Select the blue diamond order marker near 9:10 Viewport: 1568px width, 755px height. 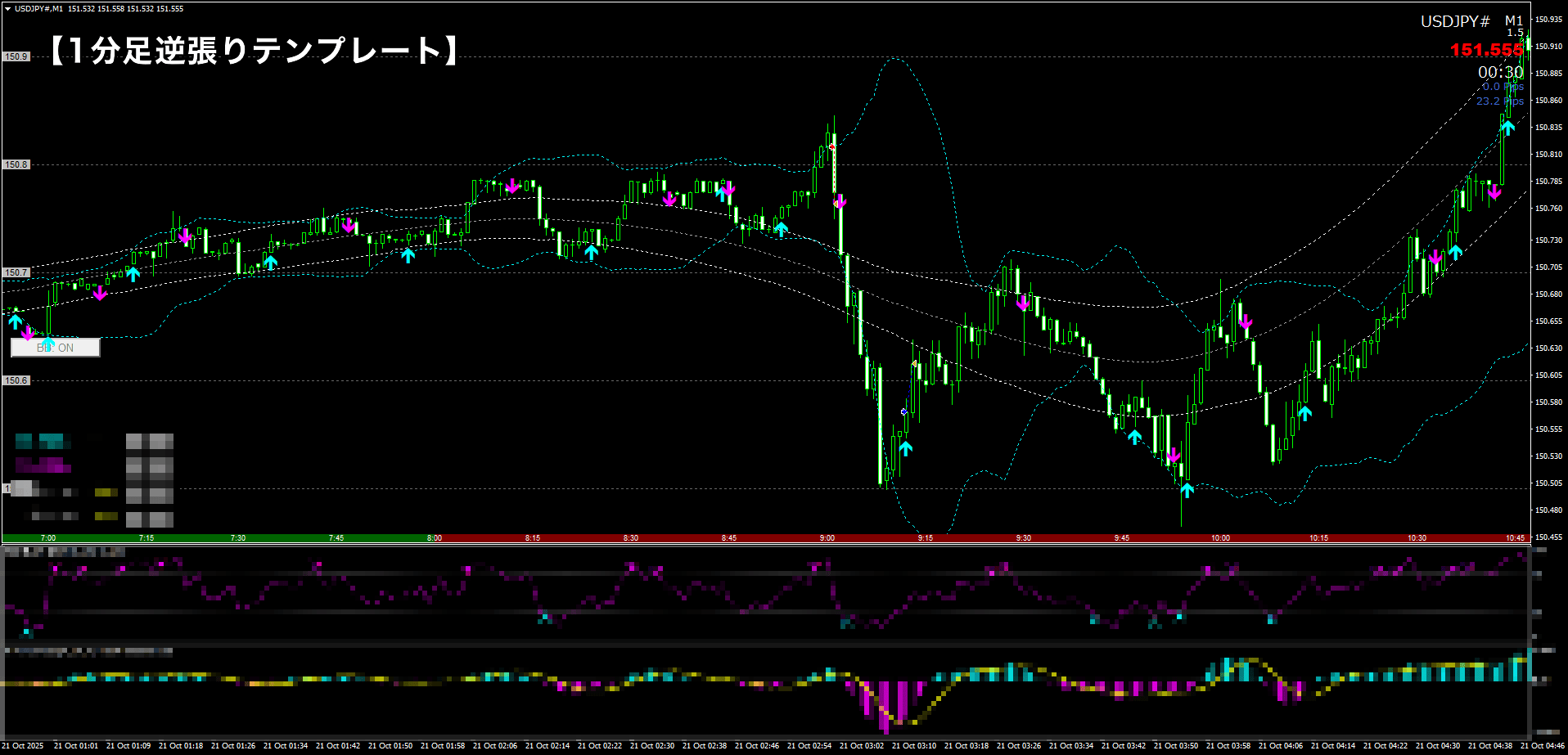point(903,411)
